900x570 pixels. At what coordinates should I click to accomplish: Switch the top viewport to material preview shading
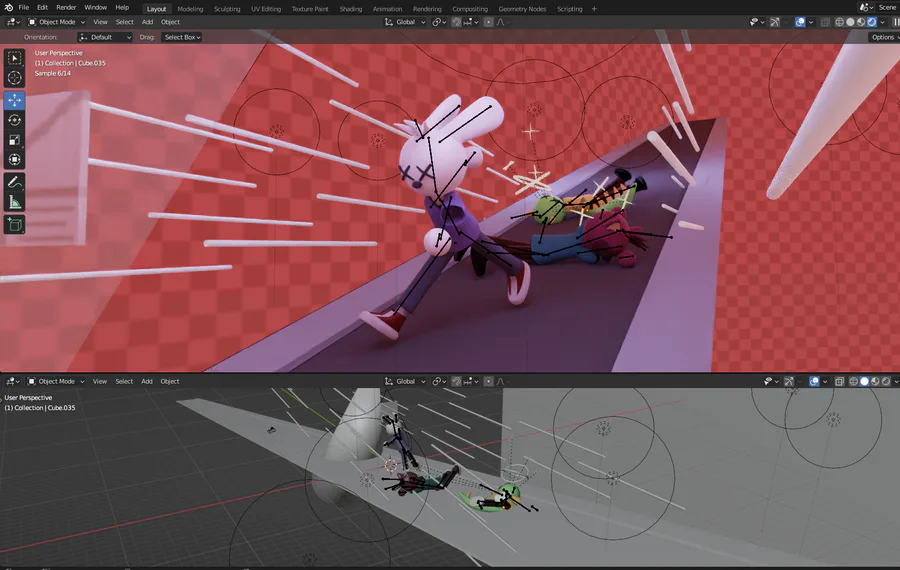pyautogui.click(x=861, y=22)
